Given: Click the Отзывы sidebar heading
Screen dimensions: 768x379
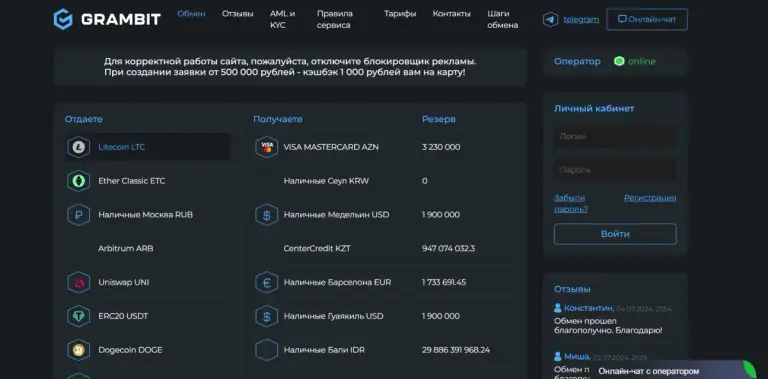Looking at the screenshot, I should pos(572,289).
